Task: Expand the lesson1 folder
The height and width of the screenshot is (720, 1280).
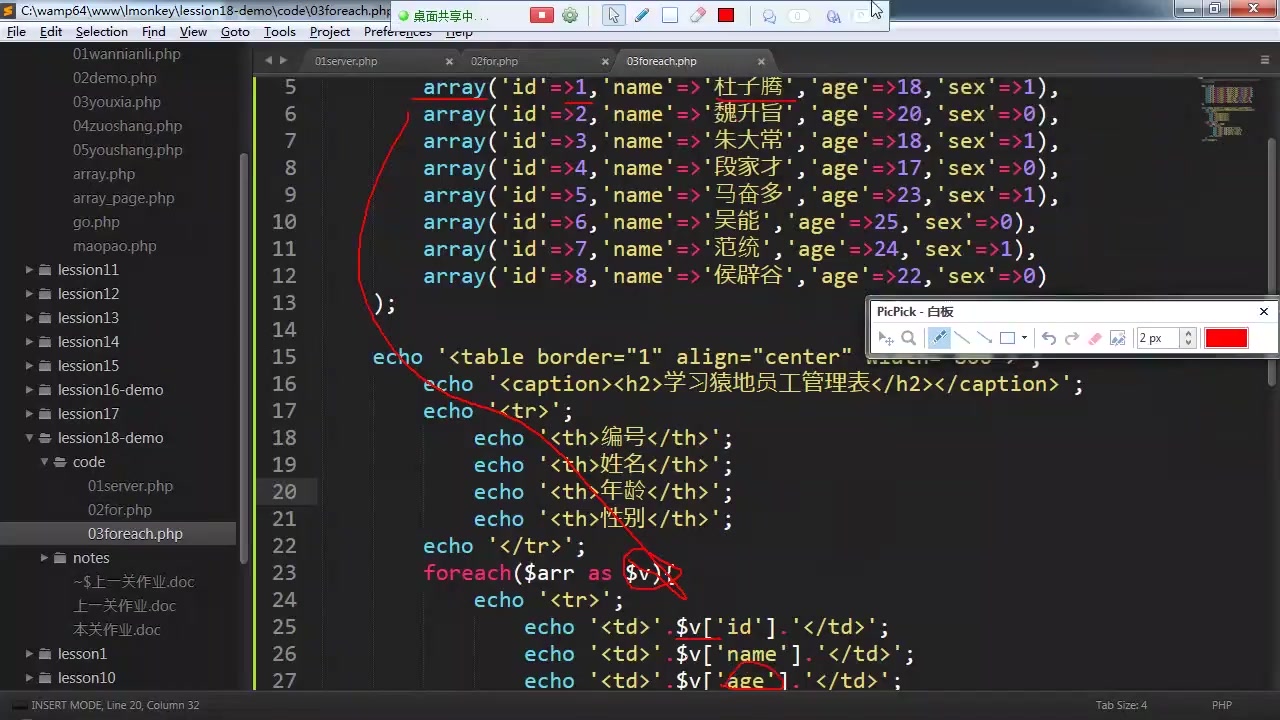Action: pyautogui.click(x=30, y=654)
